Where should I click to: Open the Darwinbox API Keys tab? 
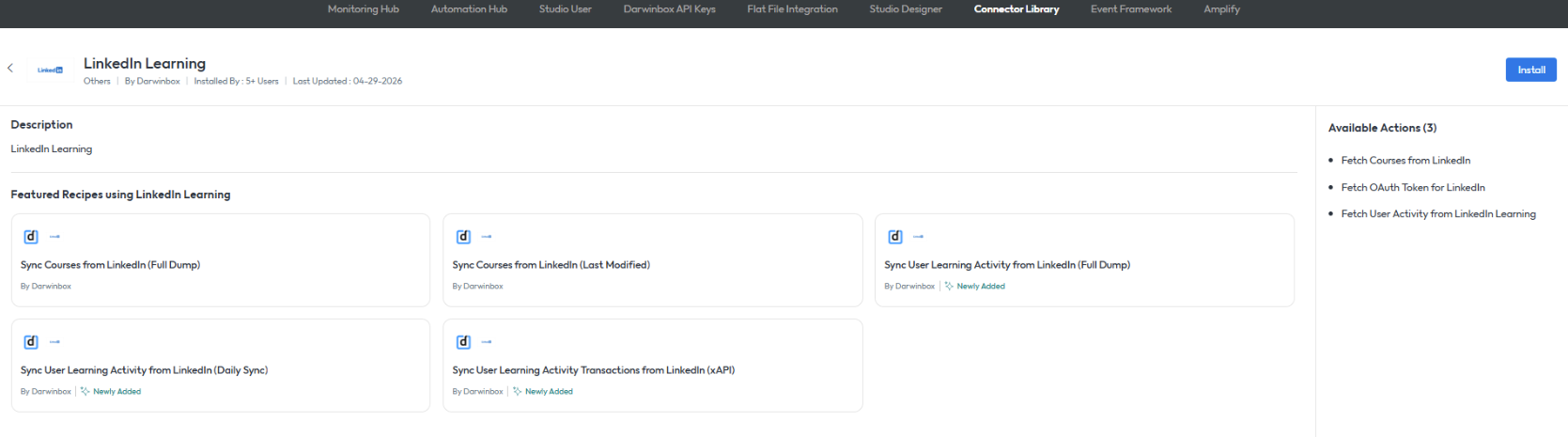pyautogui.click(x=669, y=9)
